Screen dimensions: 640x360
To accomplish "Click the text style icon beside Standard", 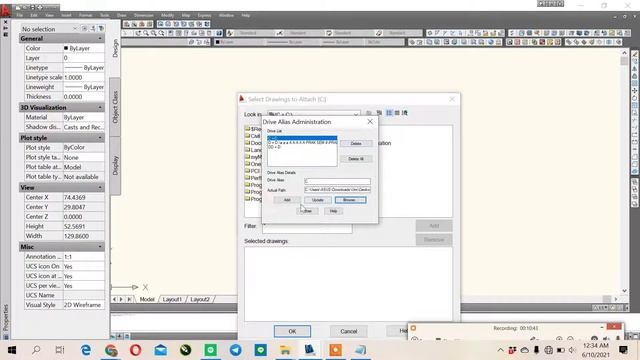I will click(x=230, y=33).
